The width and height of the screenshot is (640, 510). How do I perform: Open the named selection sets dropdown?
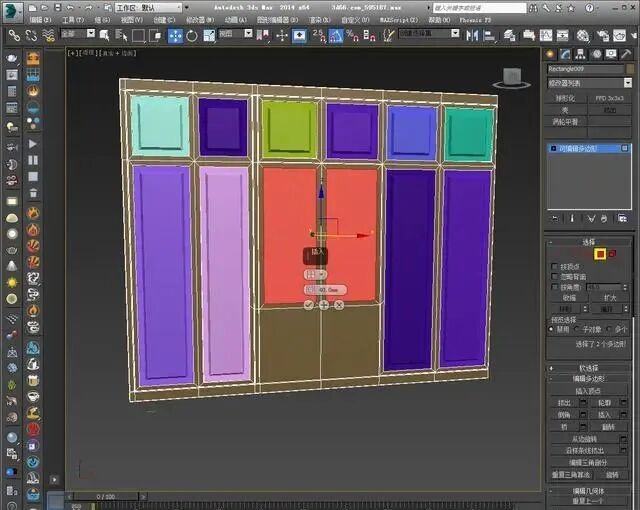tap(429, 34)
